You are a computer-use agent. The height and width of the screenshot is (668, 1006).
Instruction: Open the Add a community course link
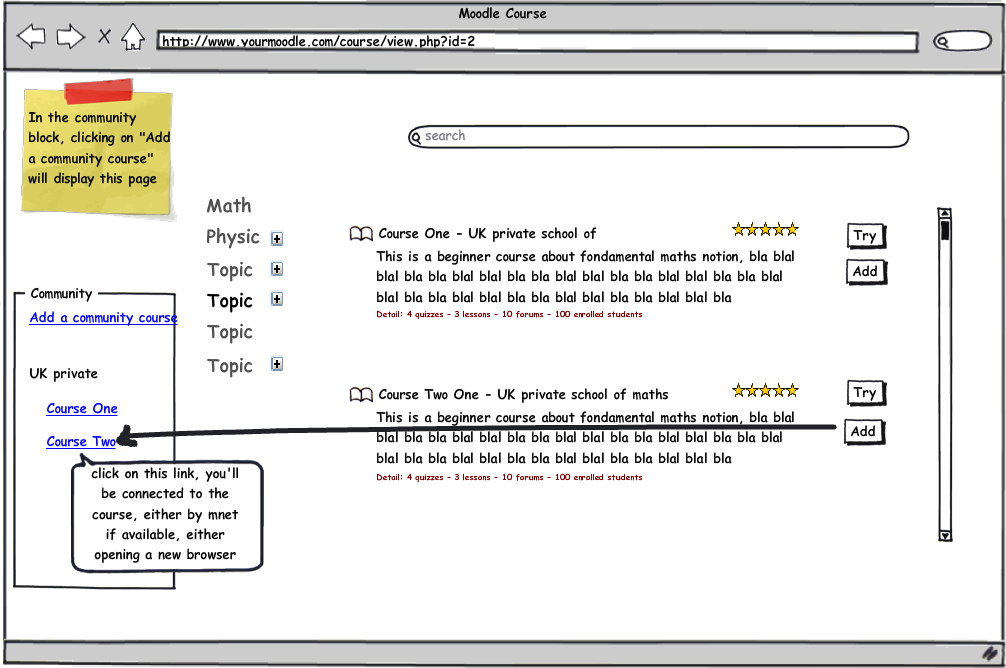pos(103,318)
